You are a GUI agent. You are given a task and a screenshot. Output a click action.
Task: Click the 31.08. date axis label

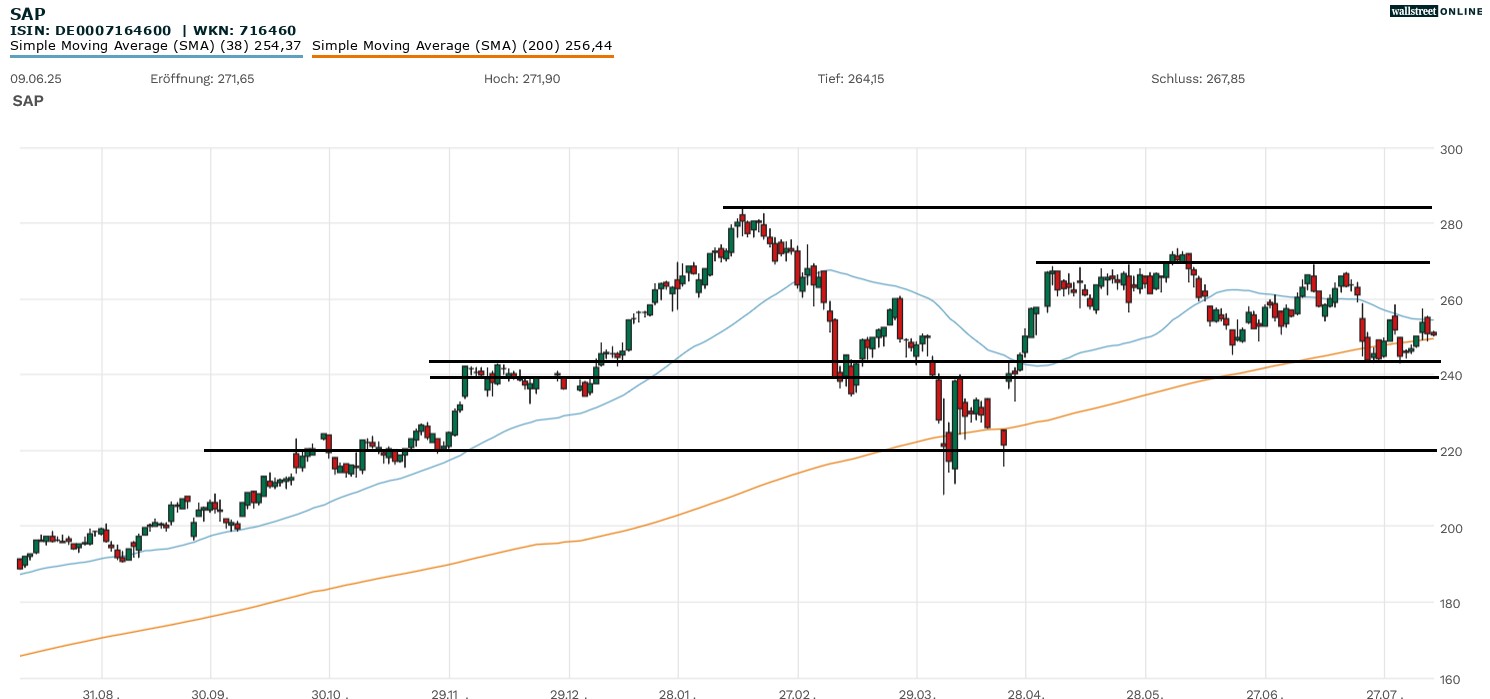click(102, 693)
